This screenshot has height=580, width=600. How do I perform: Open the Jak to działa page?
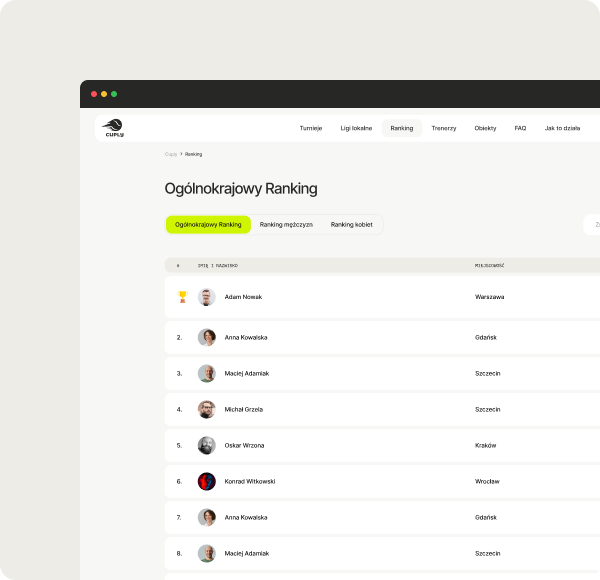(x=562, y=129)
